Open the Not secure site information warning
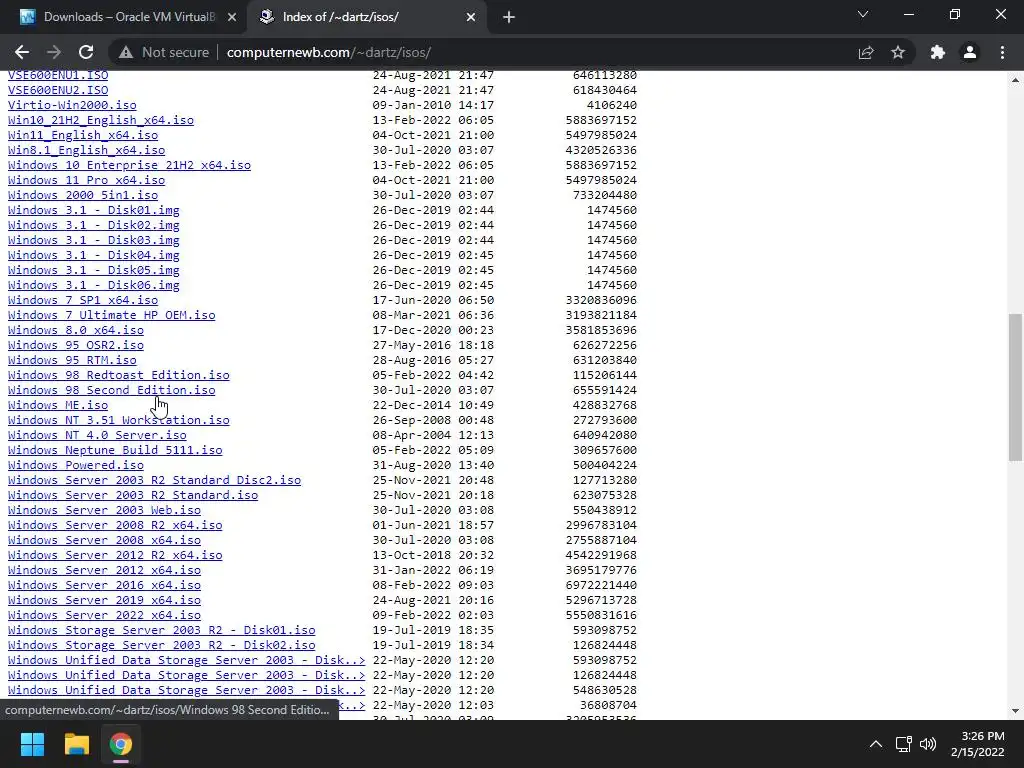Screen dimensions: 1024x768 (x=164, y=52)
